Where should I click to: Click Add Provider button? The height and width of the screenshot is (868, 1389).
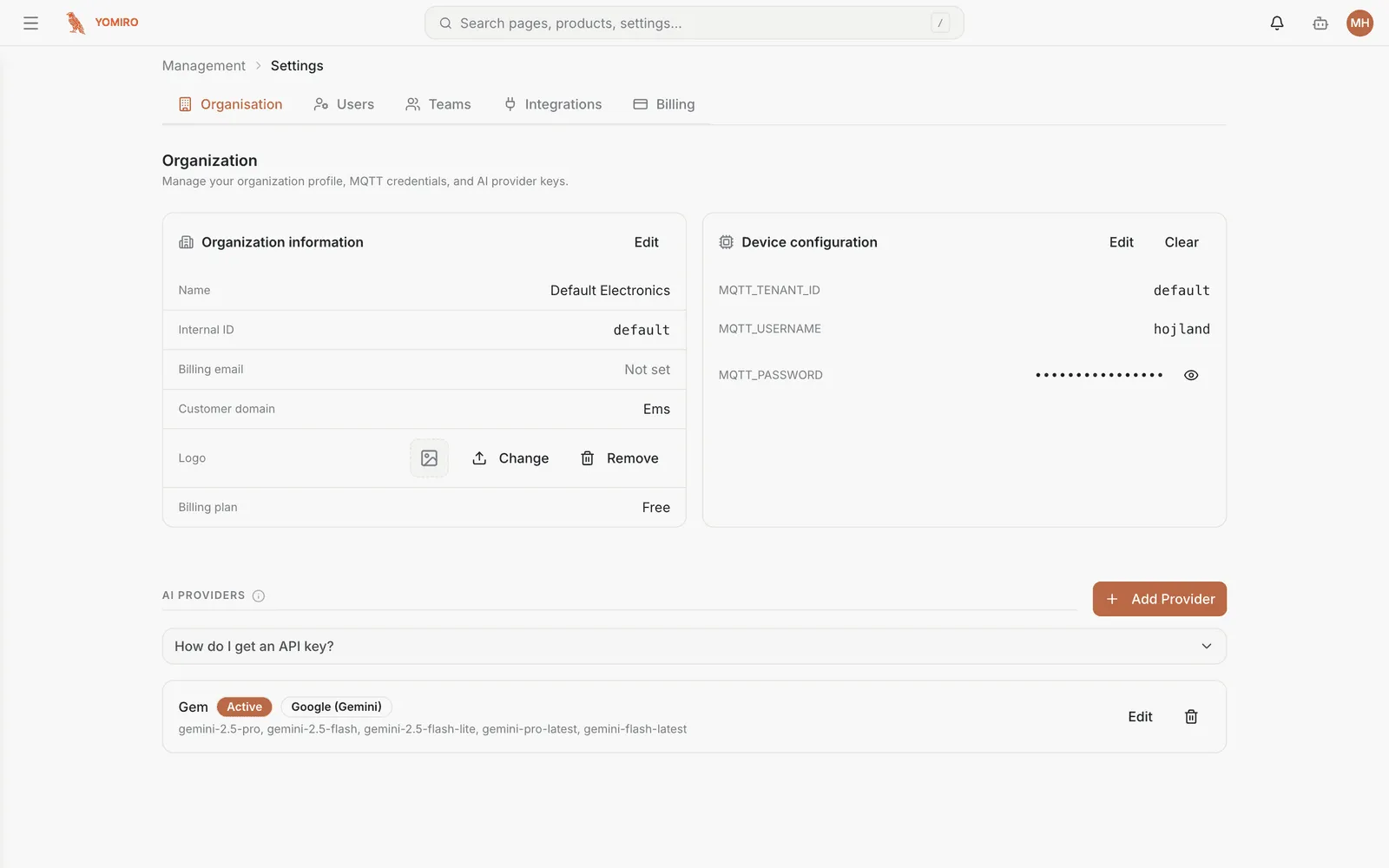[x=1159, y=599]
